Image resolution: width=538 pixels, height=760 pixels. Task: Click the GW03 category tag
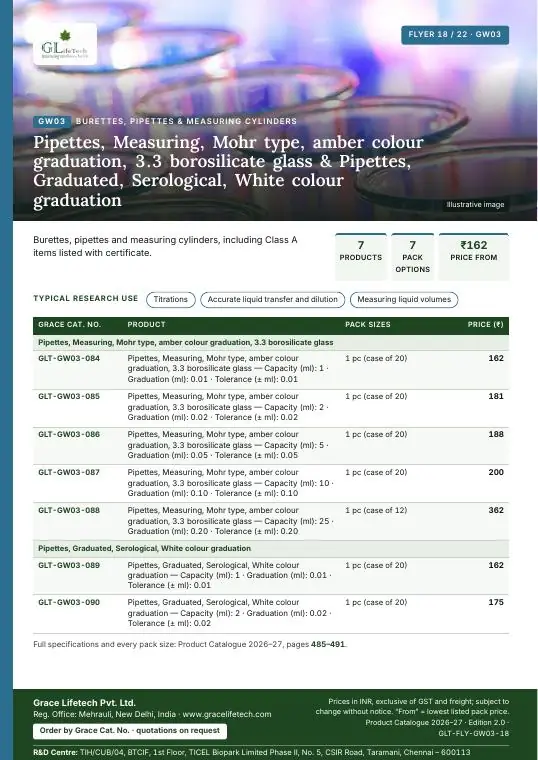tap(52, 121)
